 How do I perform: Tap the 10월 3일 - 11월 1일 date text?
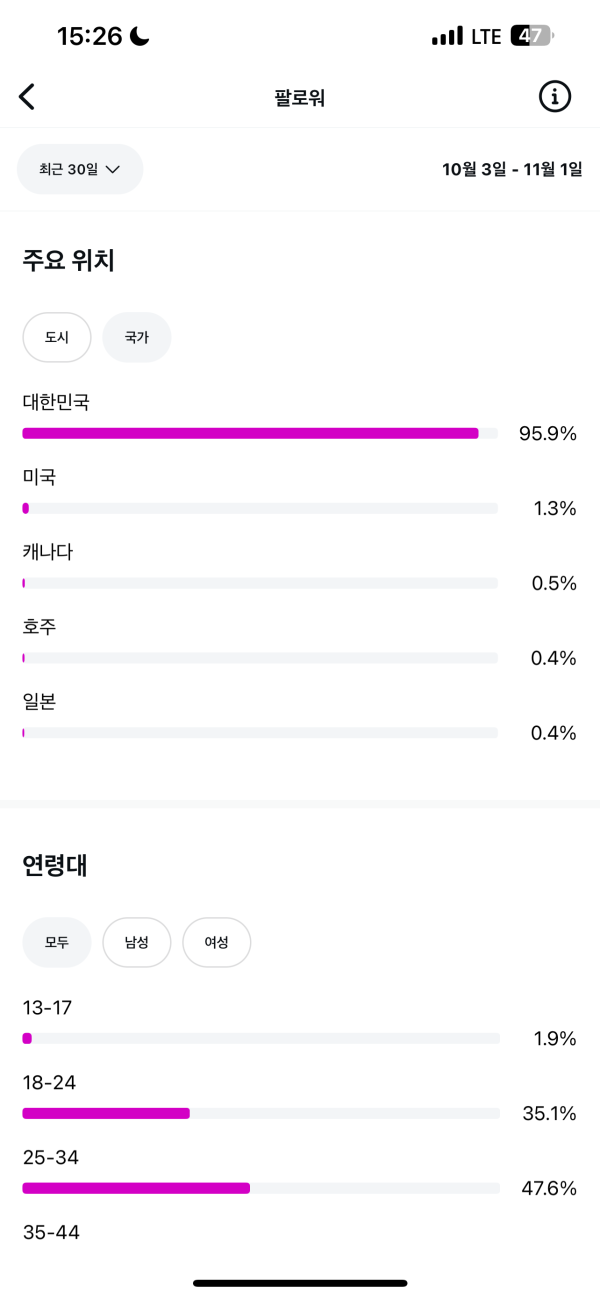pyautogui.click(x=512, y=169)
